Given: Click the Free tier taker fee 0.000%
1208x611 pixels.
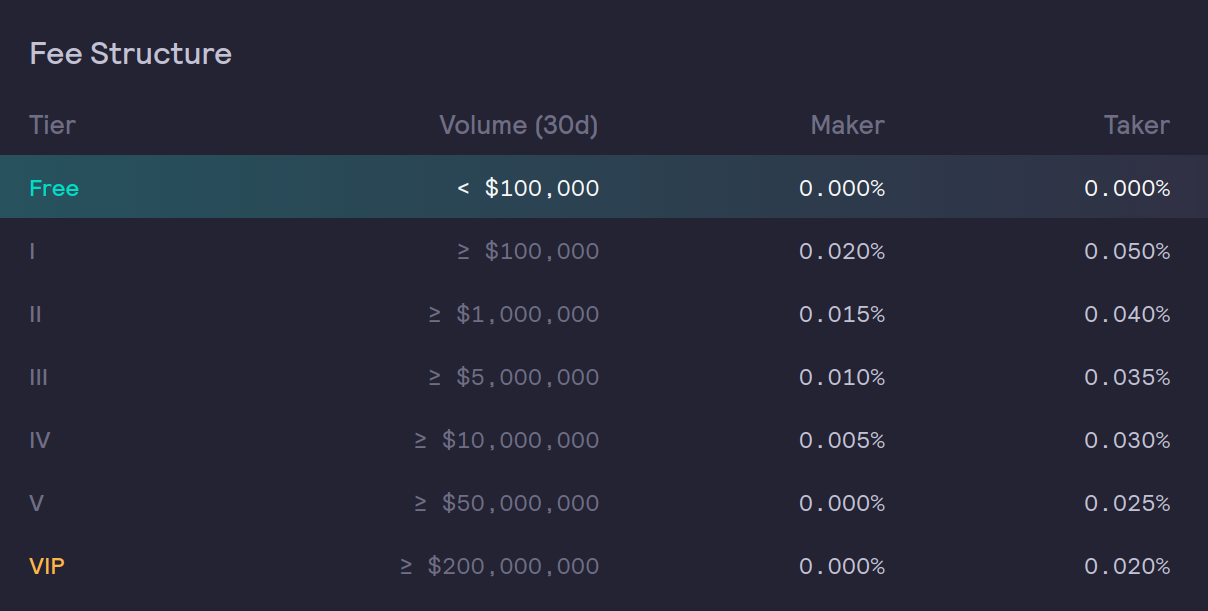Looking at the screenshot, I should (x=1127, y=188).
